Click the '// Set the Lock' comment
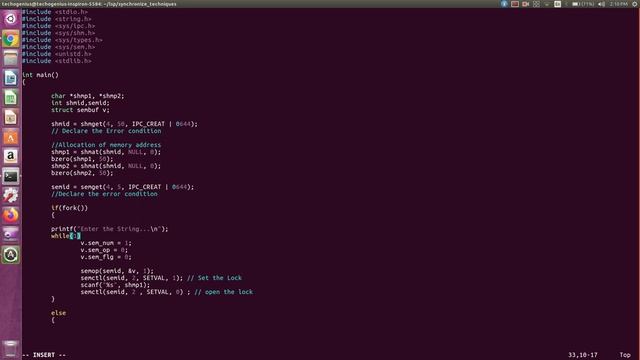 tap(214, 278)
